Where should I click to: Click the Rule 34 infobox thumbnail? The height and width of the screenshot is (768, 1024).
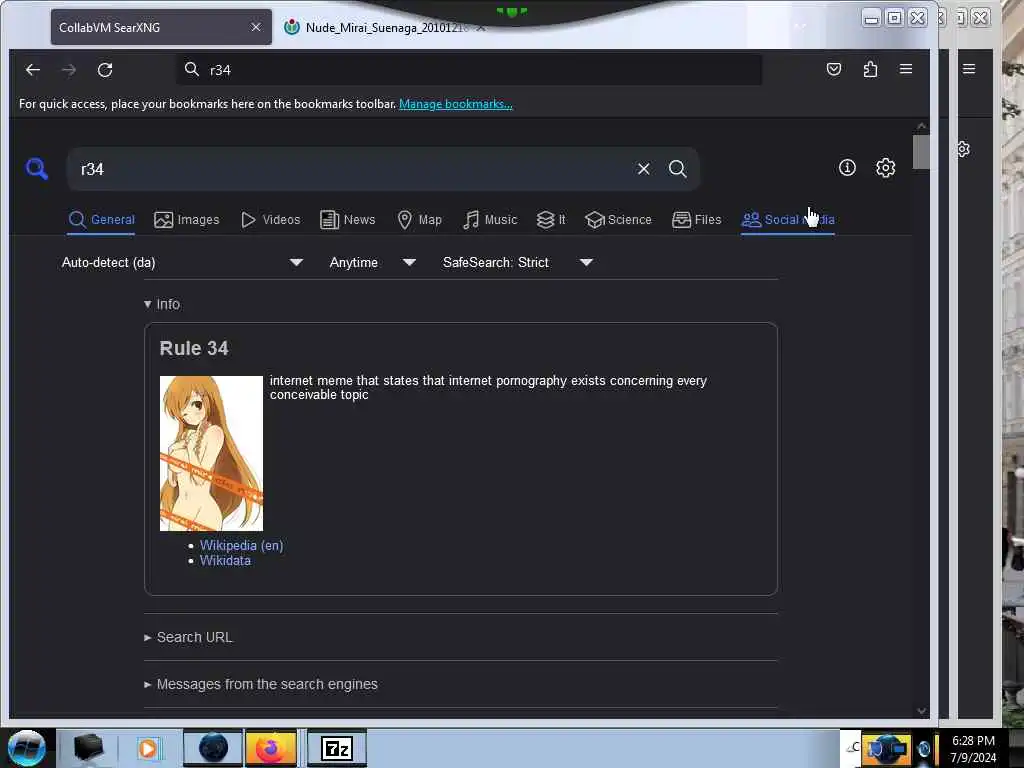point(212,453)
